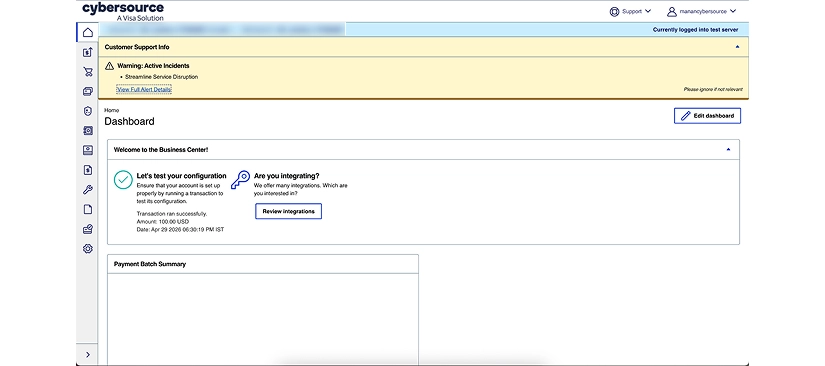Screen dimensions: 825x366
Task: Click the Cybersource logo
Action: tap(123, 12)
